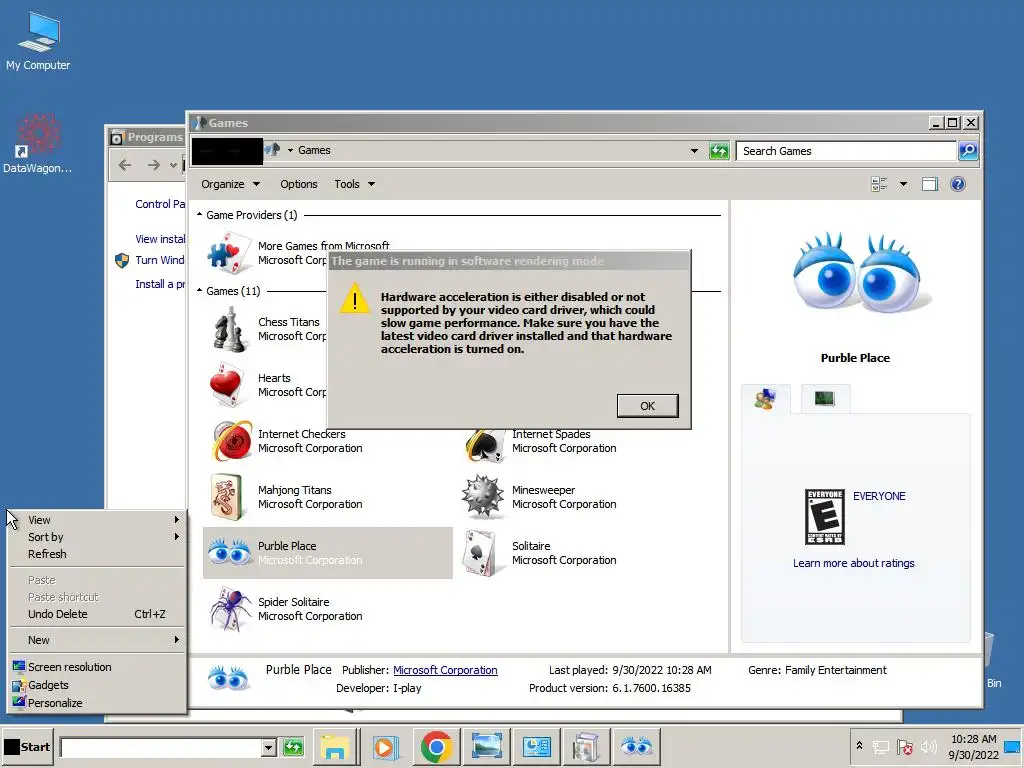The image size is (1024, 768).
Task: Click OK in the software rendering warning dialog
Action: coord(647,406)
